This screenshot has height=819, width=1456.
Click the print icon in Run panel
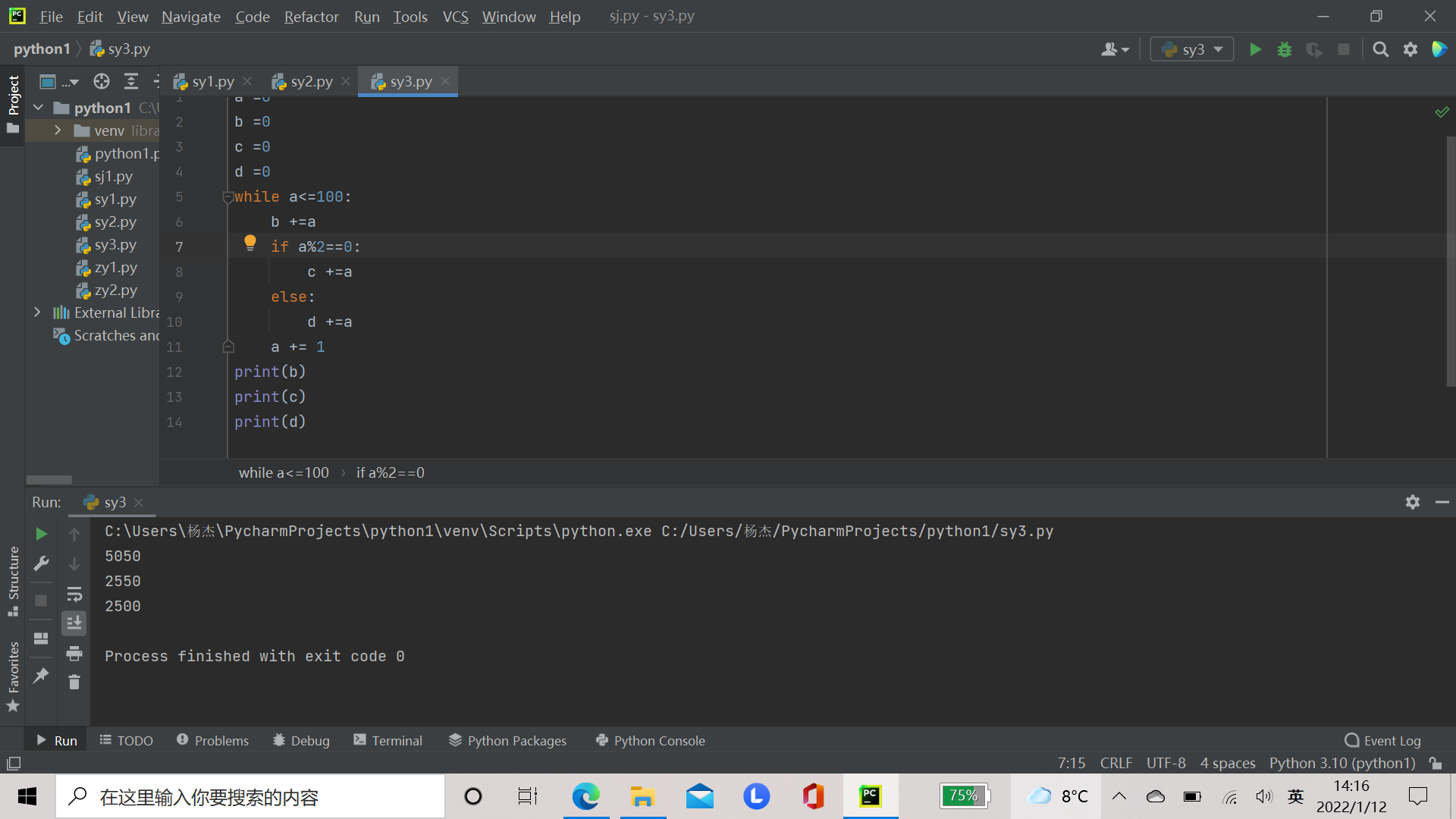74,653
